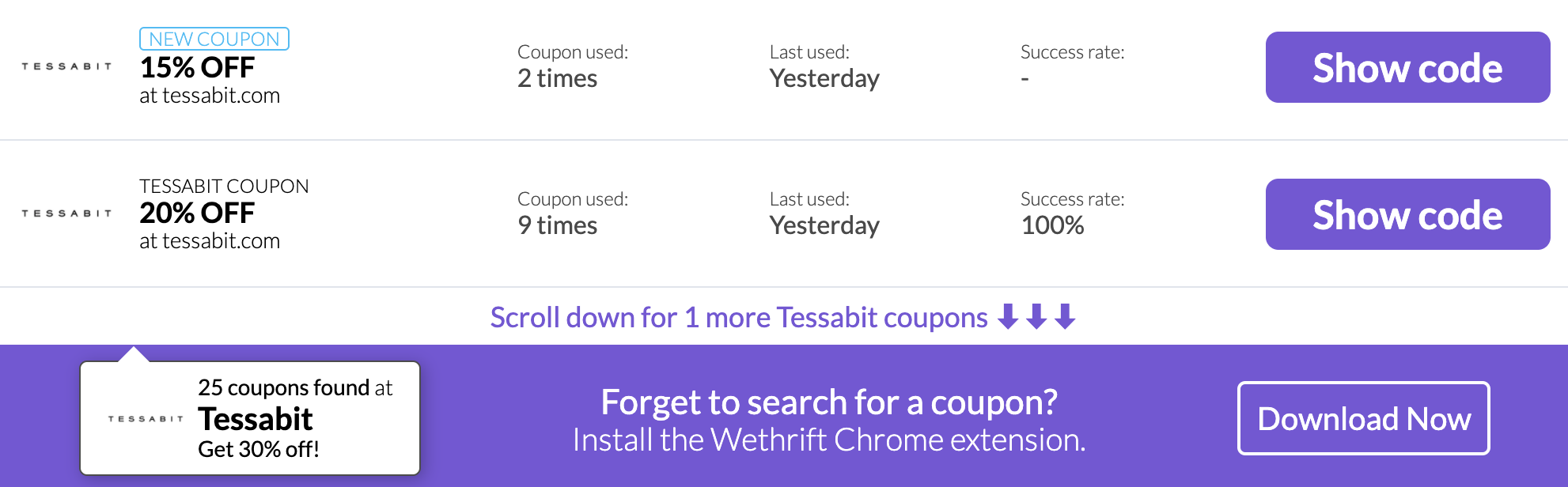This screenshot has width=1568, height=487.
Task: Click the NEW COUPON badge
Action: tap(214, 39)
